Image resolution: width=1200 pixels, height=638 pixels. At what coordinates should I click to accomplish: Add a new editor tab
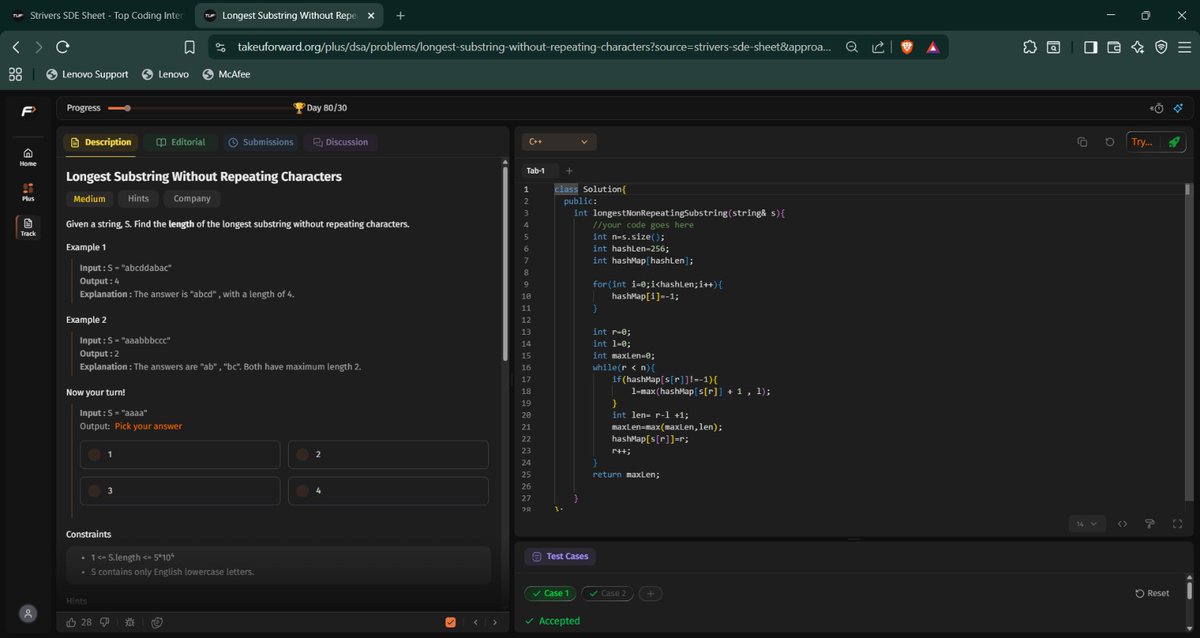coord(569,171)
